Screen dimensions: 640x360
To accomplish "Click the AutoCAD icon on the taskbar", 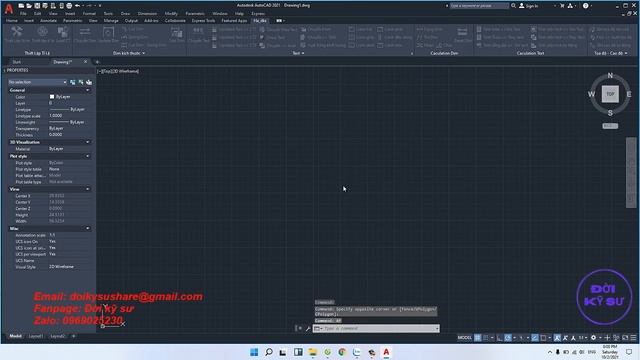I will (386, 352).
